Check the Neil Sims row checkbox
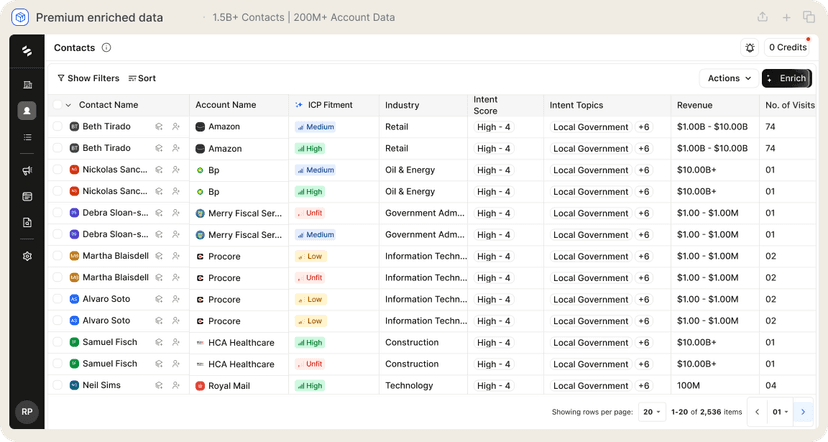Image resolution: width=828 pixels, height=442 pixels. 58,385
